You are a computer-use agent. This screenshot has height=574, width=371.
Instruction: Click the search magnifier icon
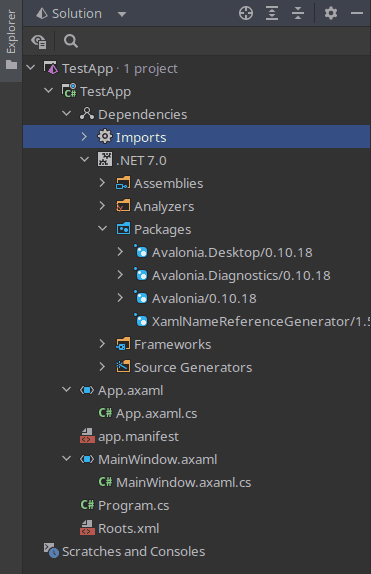71,41
